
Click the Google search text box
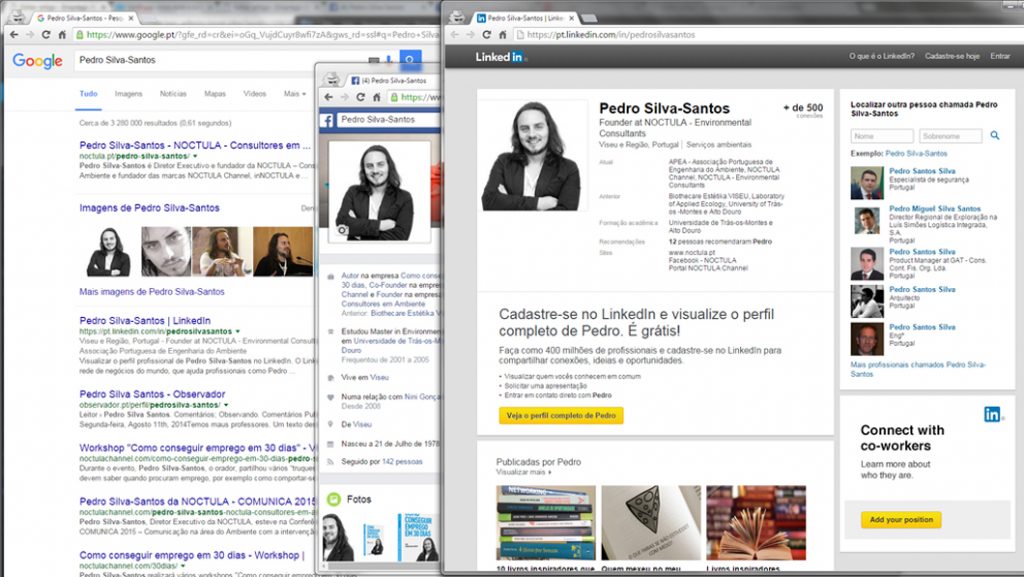coord(222,60)
